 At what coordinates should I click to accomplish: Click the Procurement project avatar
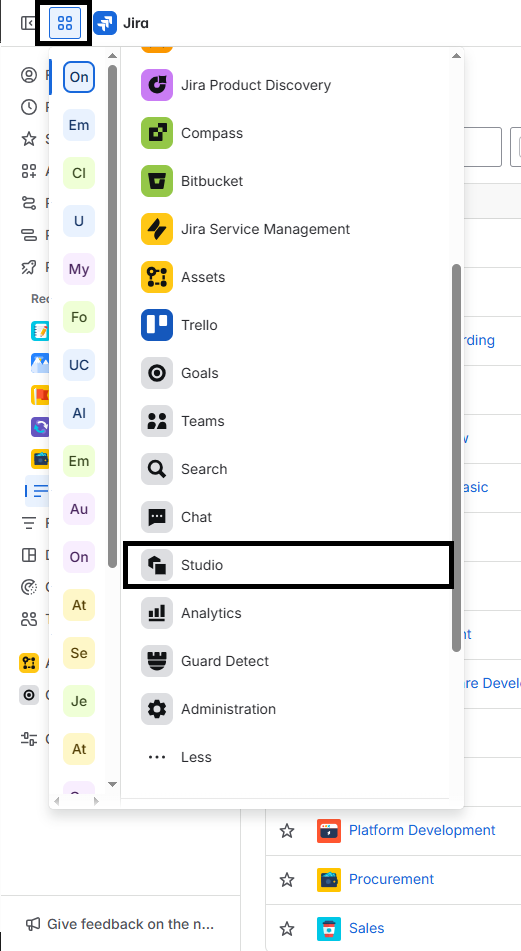329,879
